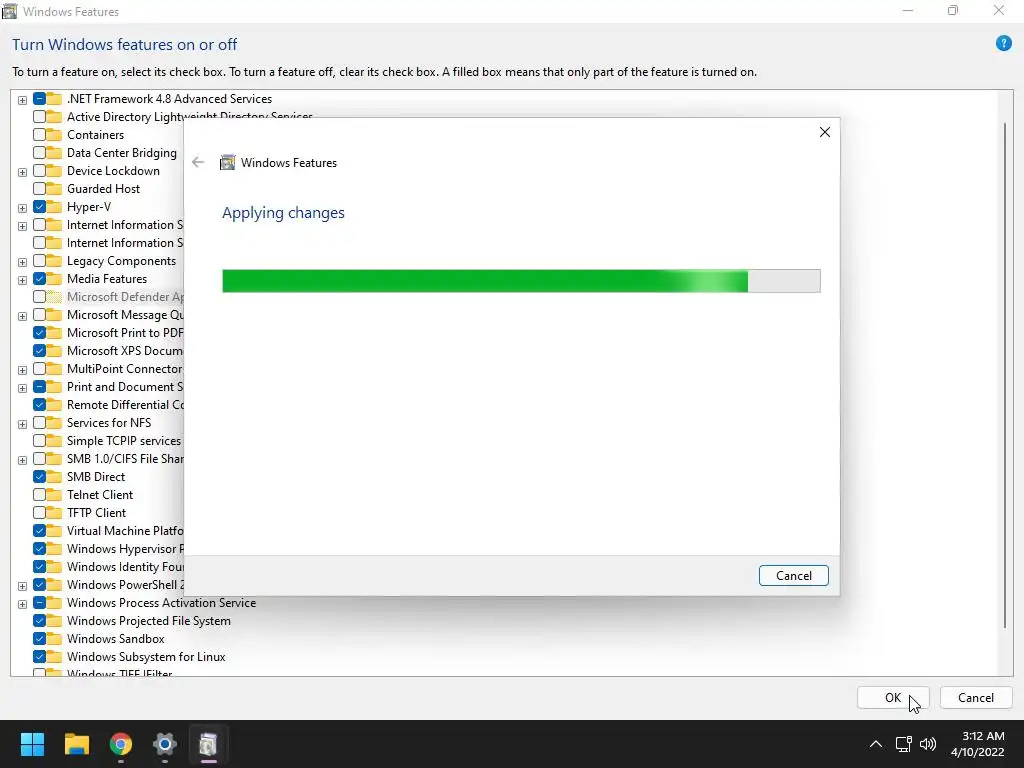The height and width of the screenshot is (768, 1024).
Task: Enable Data Center Bridging checkbox
Action: pyautogui.click(x=39, y=153)
